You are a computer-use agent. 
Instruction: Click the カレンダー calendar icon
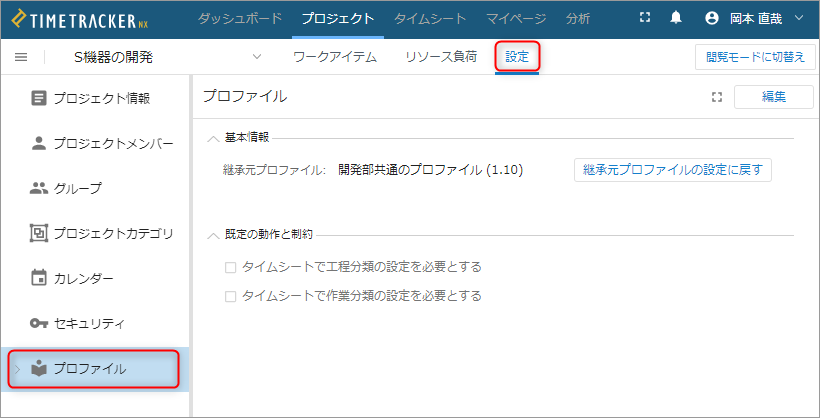39,278
